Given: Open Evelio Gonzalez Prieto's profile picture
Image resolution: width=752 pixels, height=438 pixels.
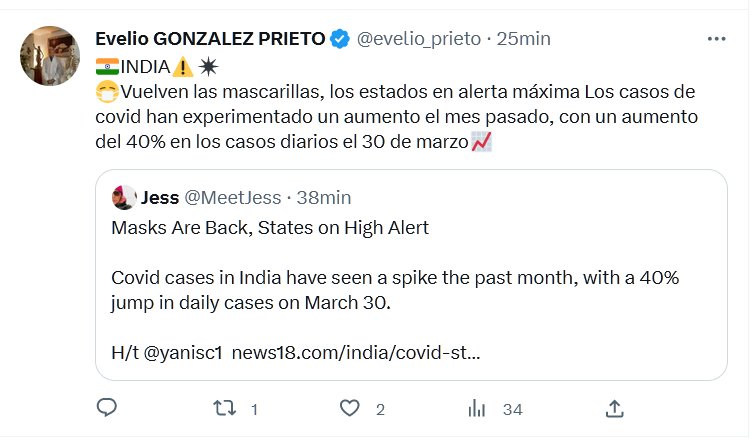Looking at the screenshot, I should (51, 56).
